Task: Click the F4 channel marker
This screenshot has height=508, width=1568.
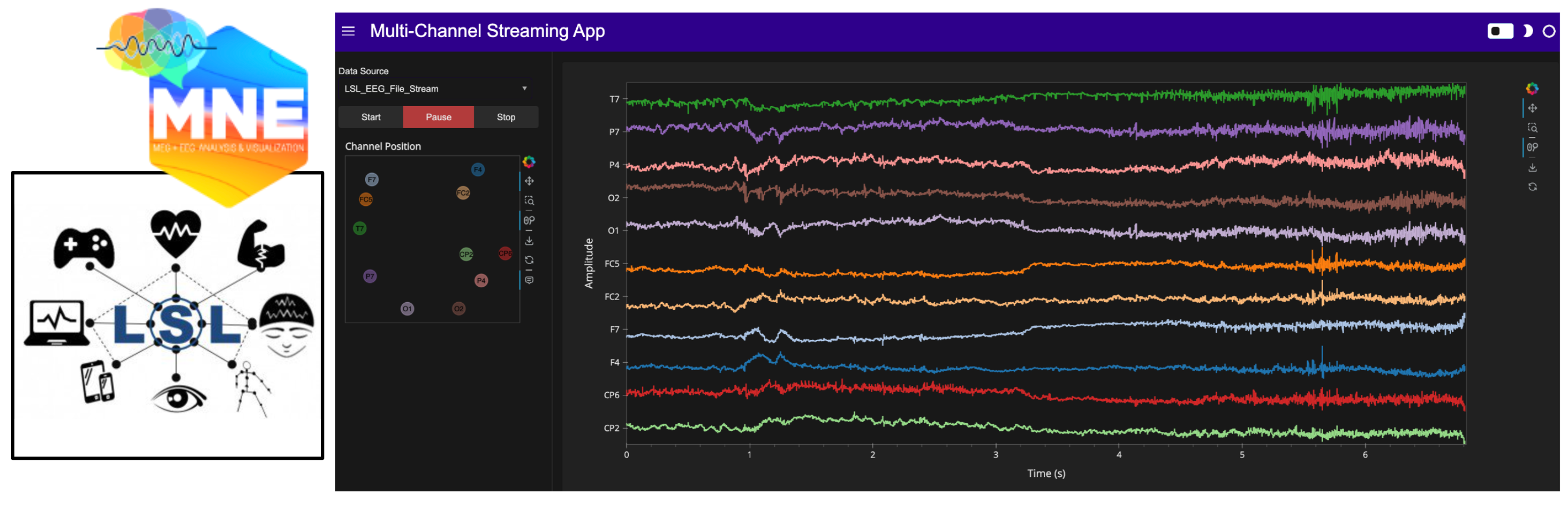Action: tap(478, 169)
